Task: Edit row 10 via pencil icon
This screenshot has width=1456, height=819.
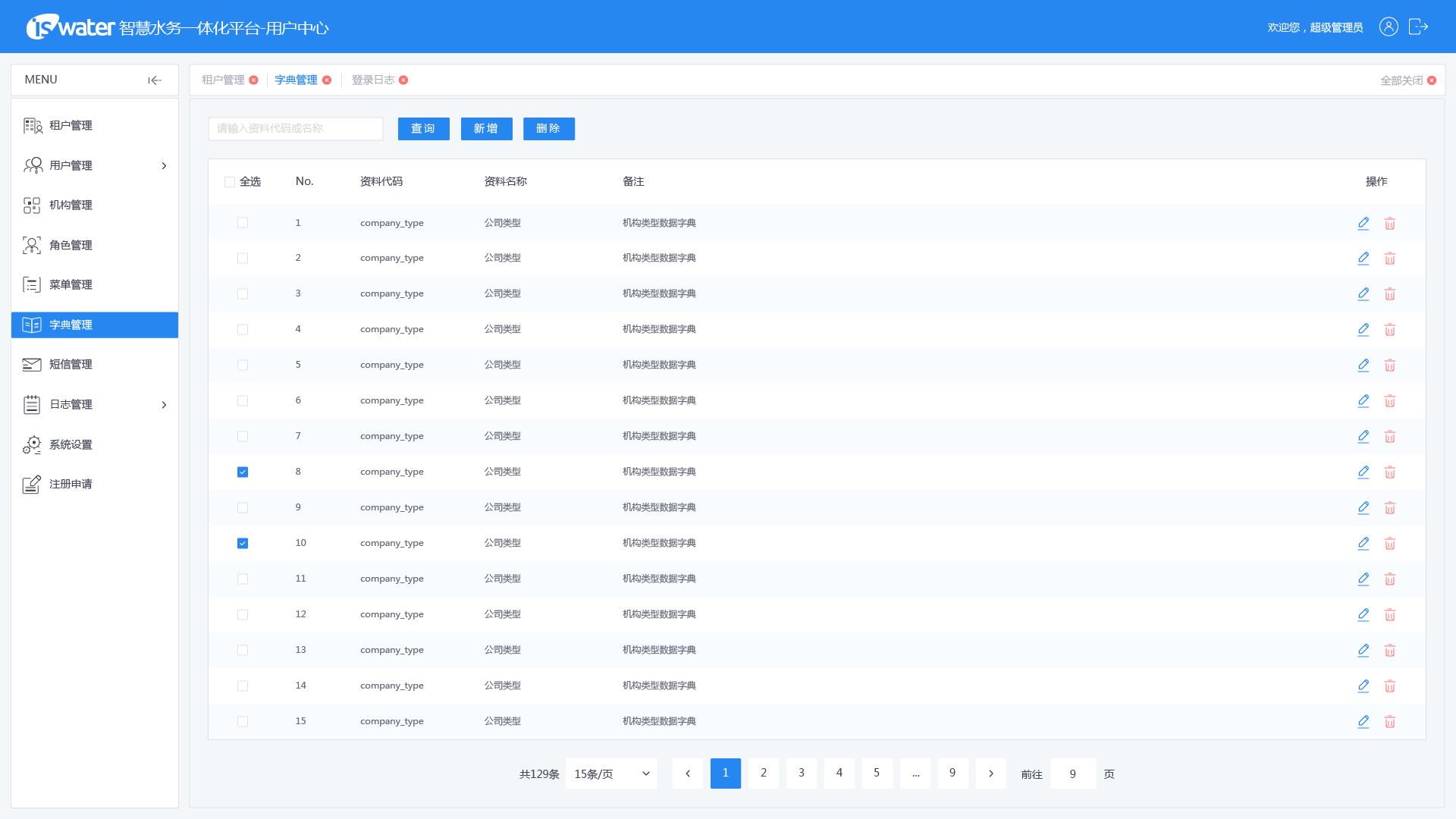Action: click(1363, 544)
